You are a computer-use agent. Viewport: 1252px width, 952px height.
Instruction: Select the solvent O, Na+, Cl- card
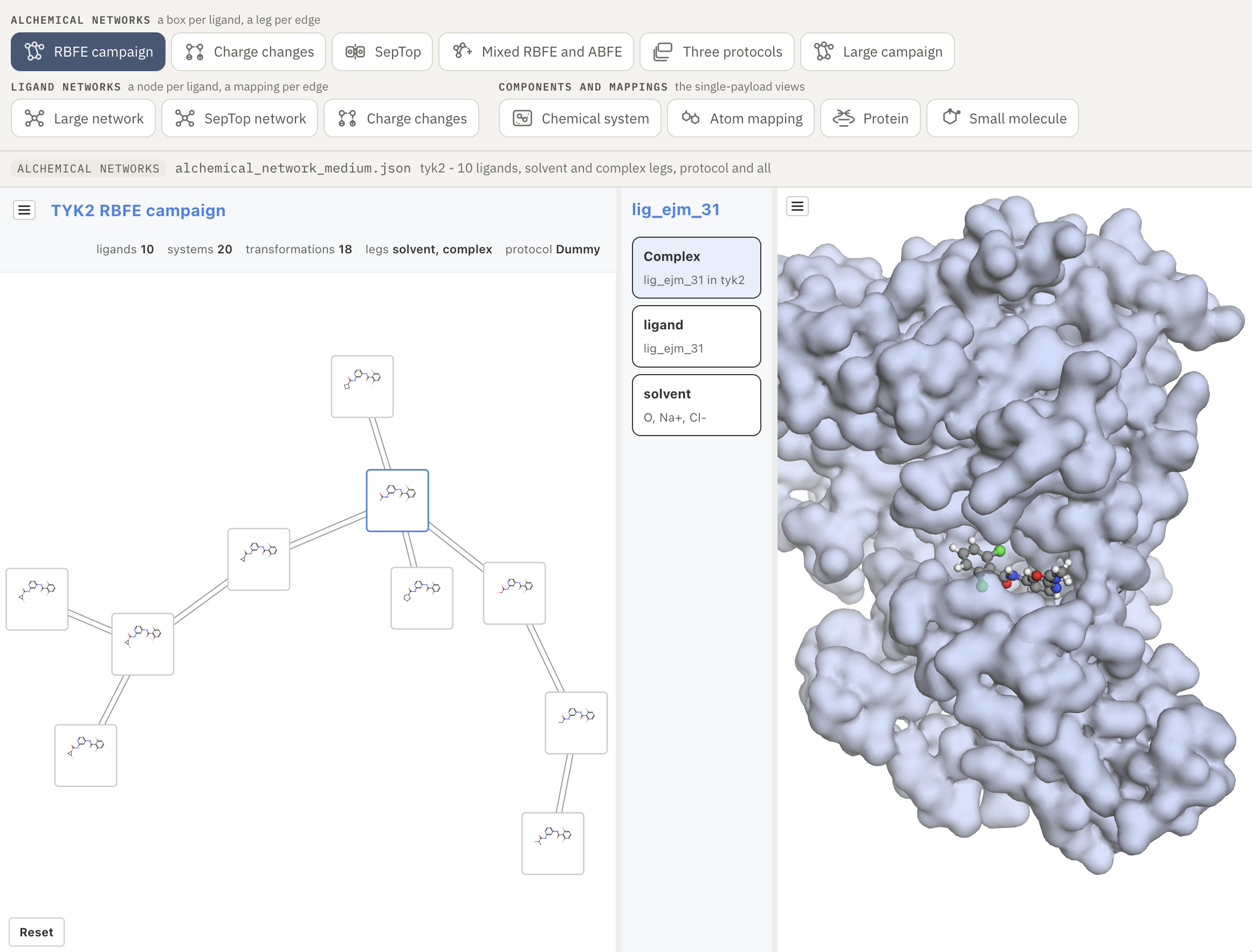pyautogui.click(x=696, y=405)
